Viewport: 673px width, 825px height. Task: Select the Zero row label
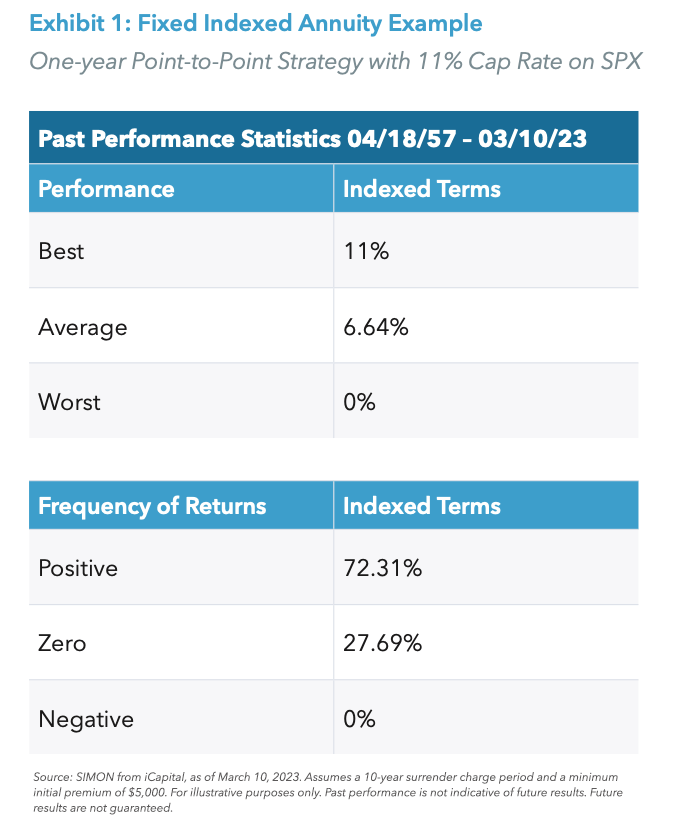[x=62, y=643]
